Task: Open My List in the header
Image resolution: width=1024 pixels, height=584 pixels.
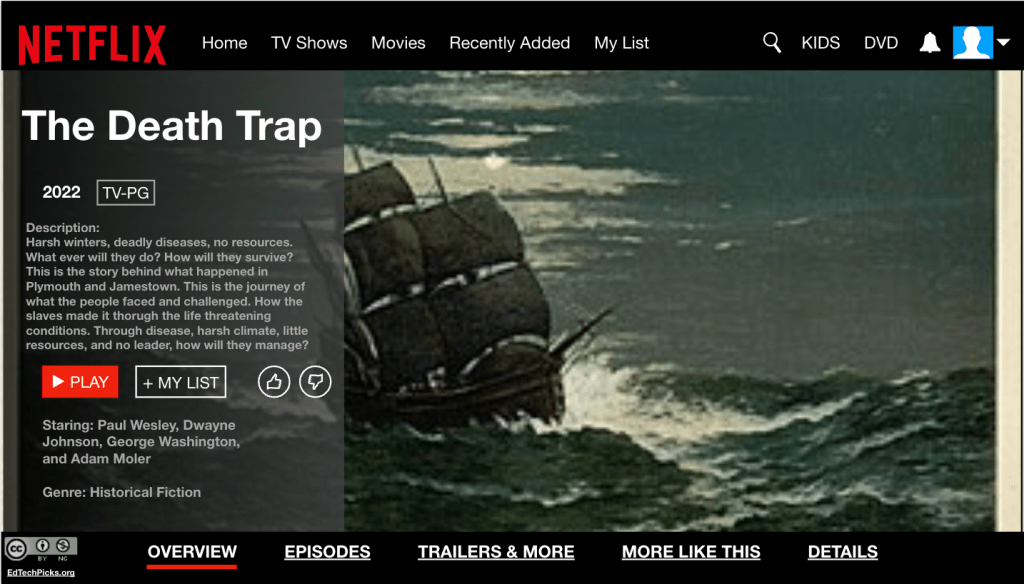Action: (622, 43)
